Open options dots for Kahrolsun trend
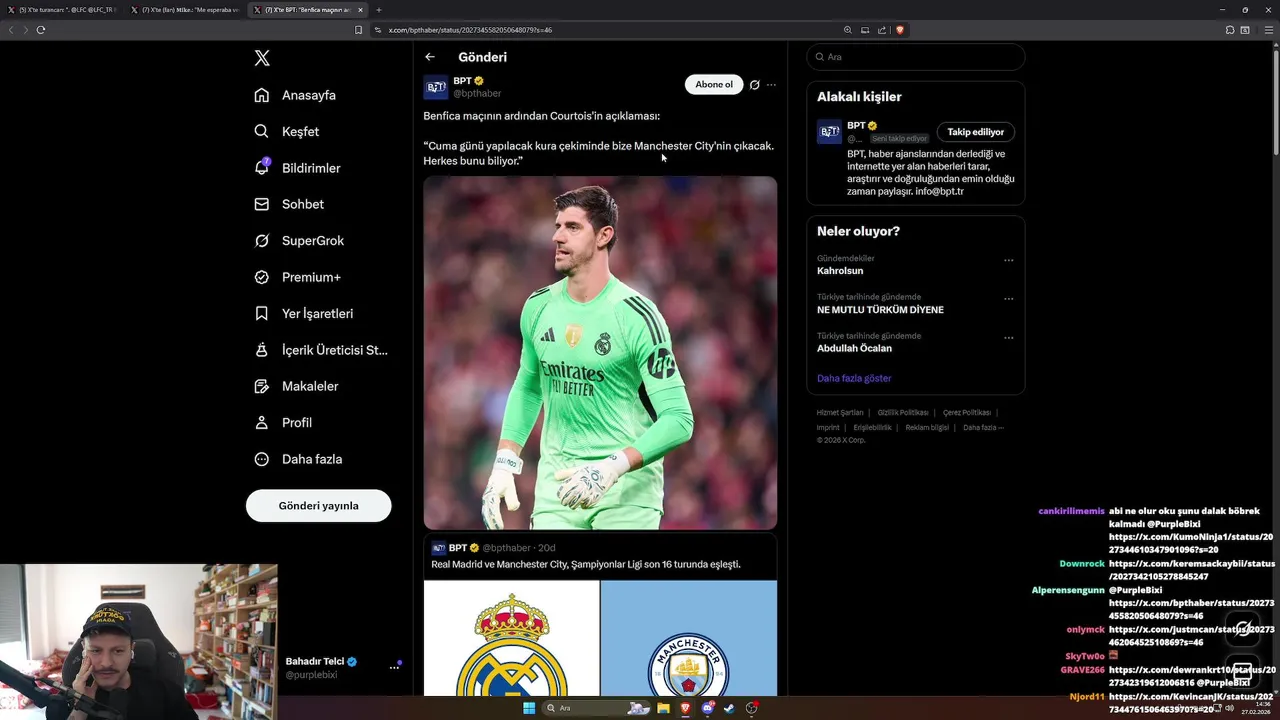This screenshot has height=720, width=1280. click(x=1008, y=260)
